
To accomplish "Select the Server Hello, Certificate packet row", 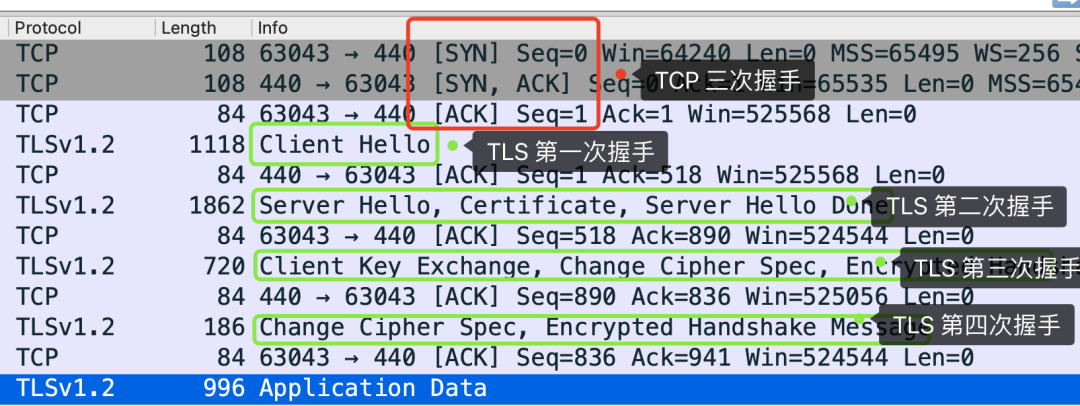I will pos(500,206).
